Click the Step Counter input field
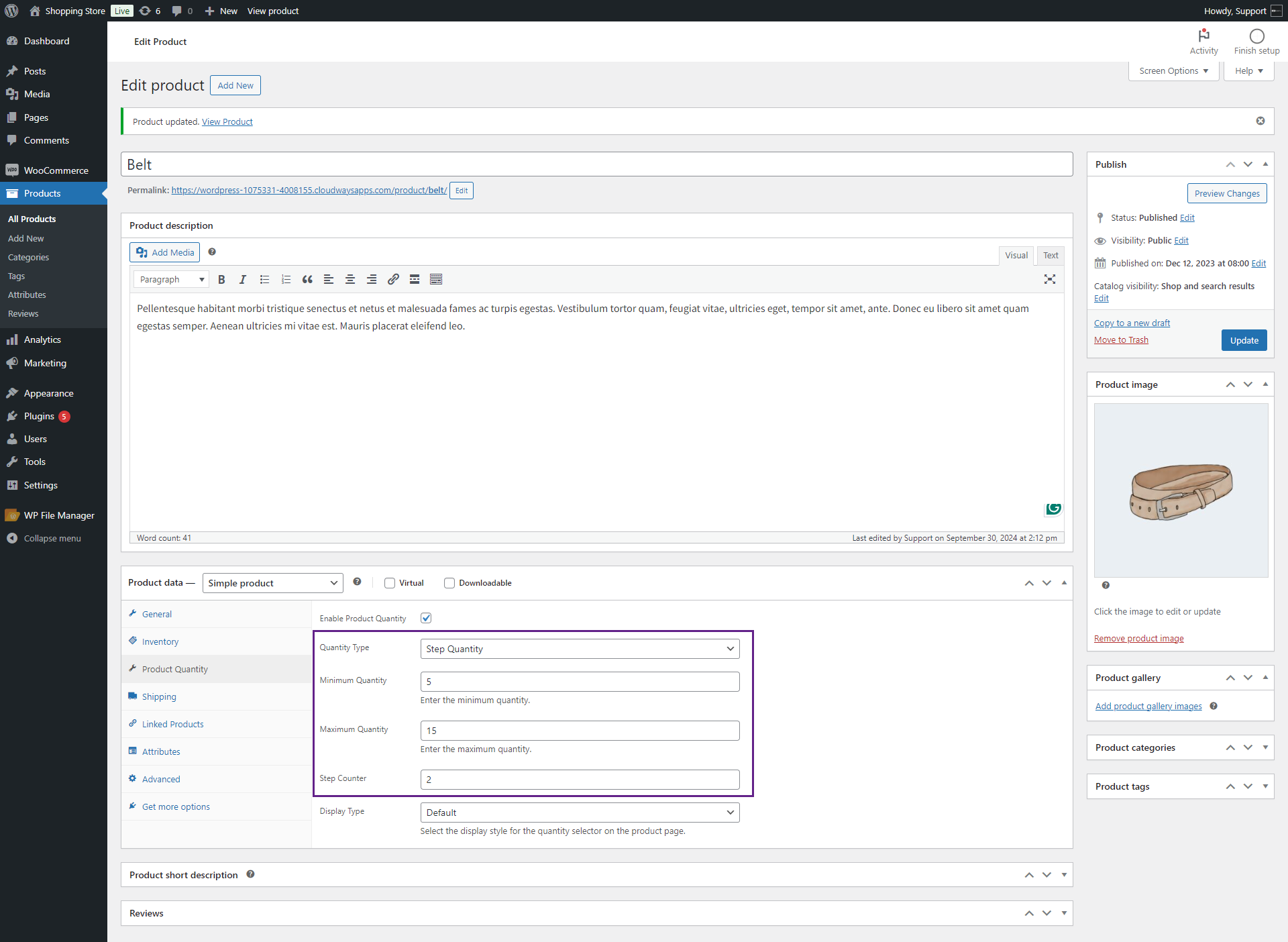The image size is (1288, 942). click(580, 780)
